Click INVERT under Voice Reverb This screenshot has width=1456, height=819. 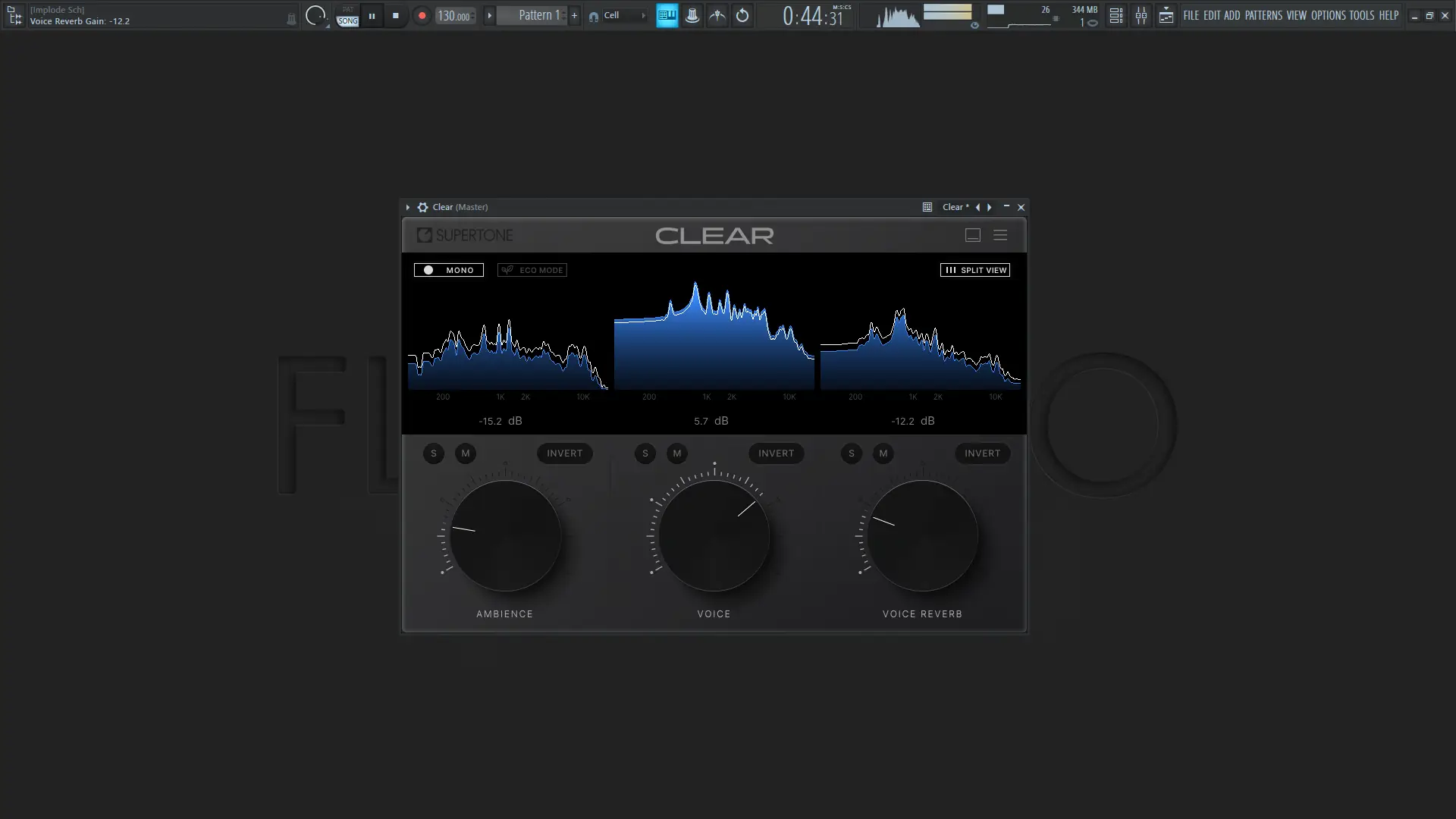tap(982, 453)
